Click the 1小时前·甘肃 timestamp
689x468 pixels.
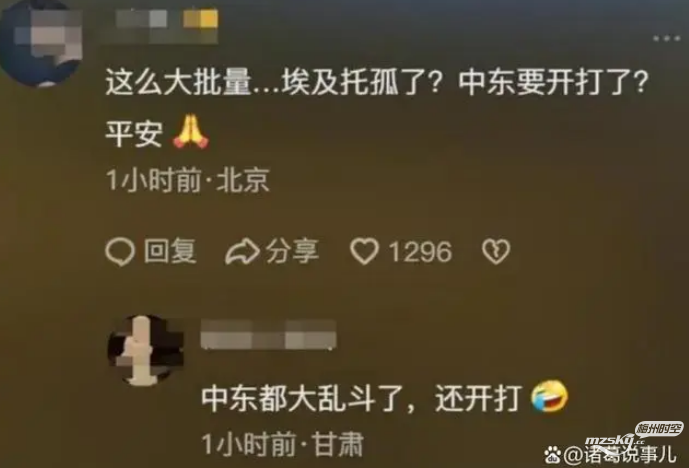[x=283, y=444]
